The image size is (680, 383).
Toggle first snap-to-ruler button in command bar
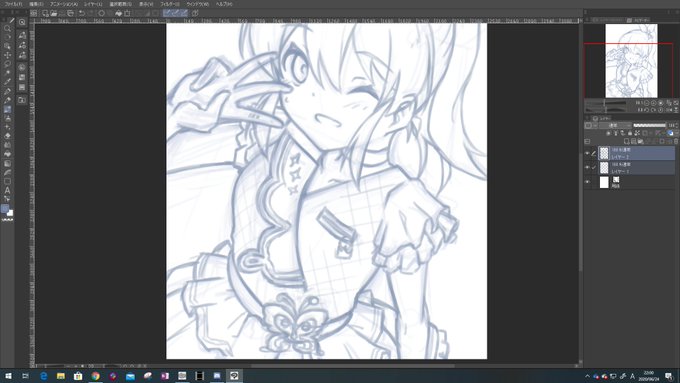tap(167, 13)
